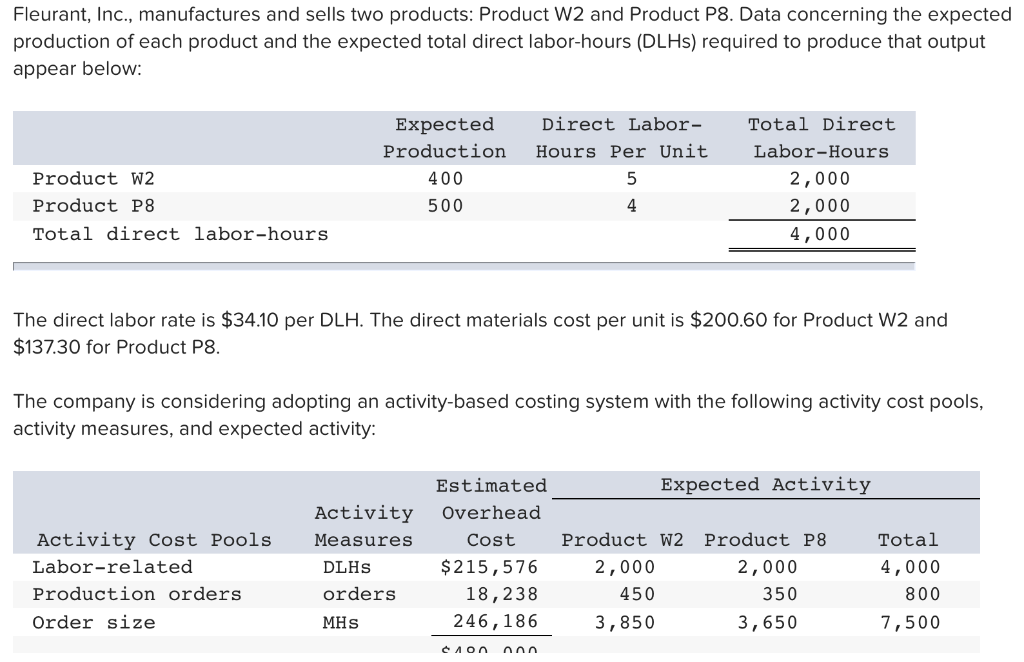Click the 'Expected Production' column header
The image size is (1024, 662).
tap(445, 138)
